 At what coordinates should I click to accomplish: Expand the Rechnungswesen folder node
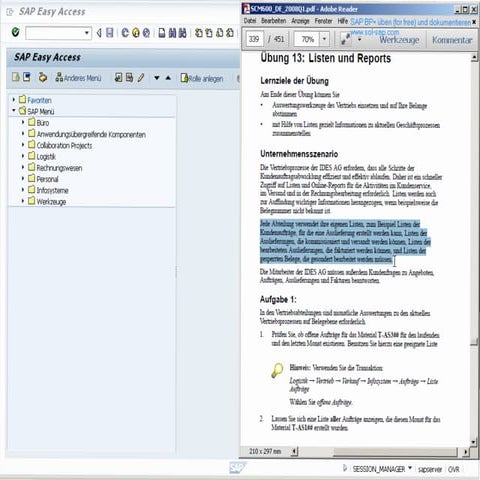23,167
